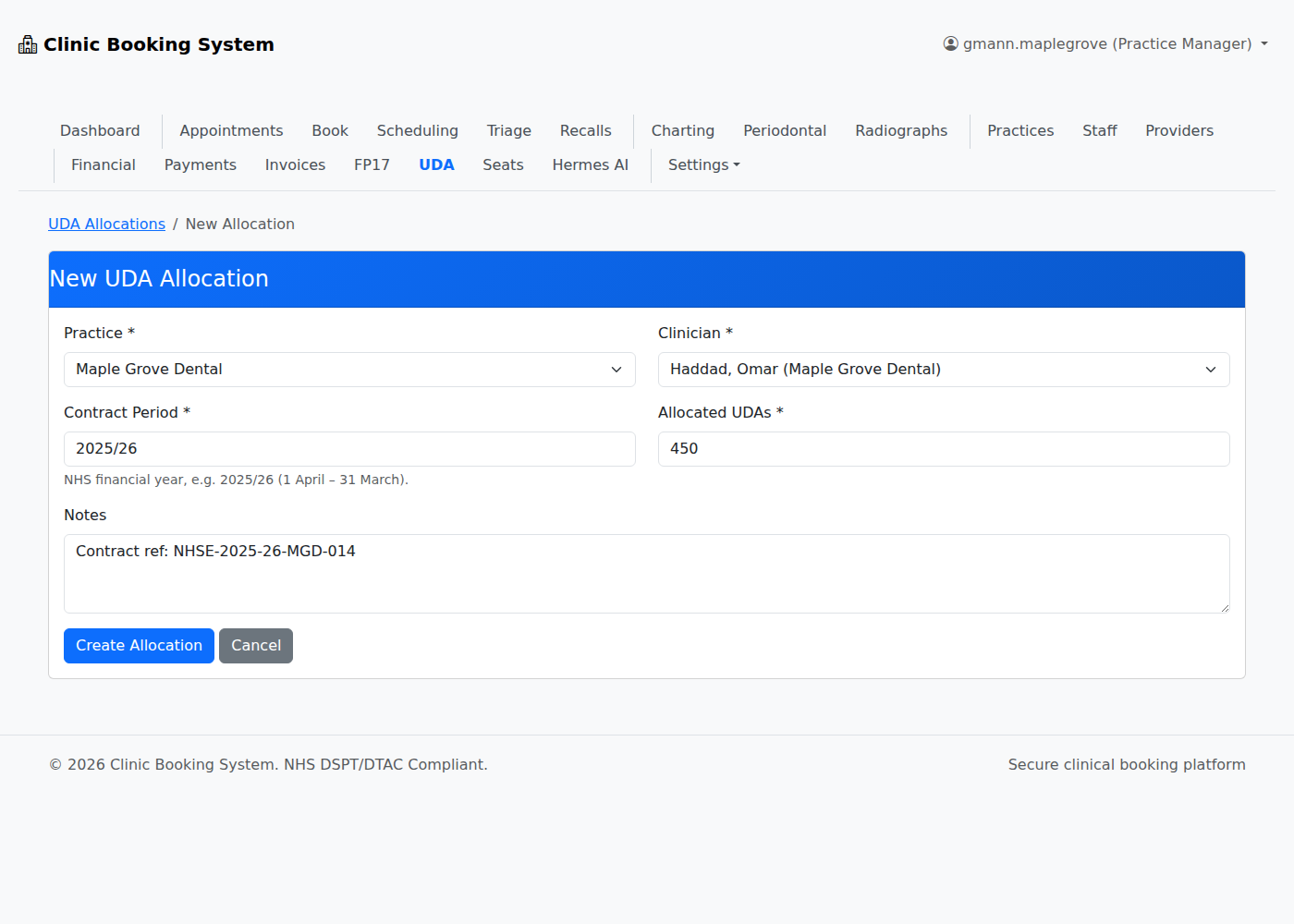Cancel the new allocation form
Screen dimensions: 1294x924
[x=256, y=646]
